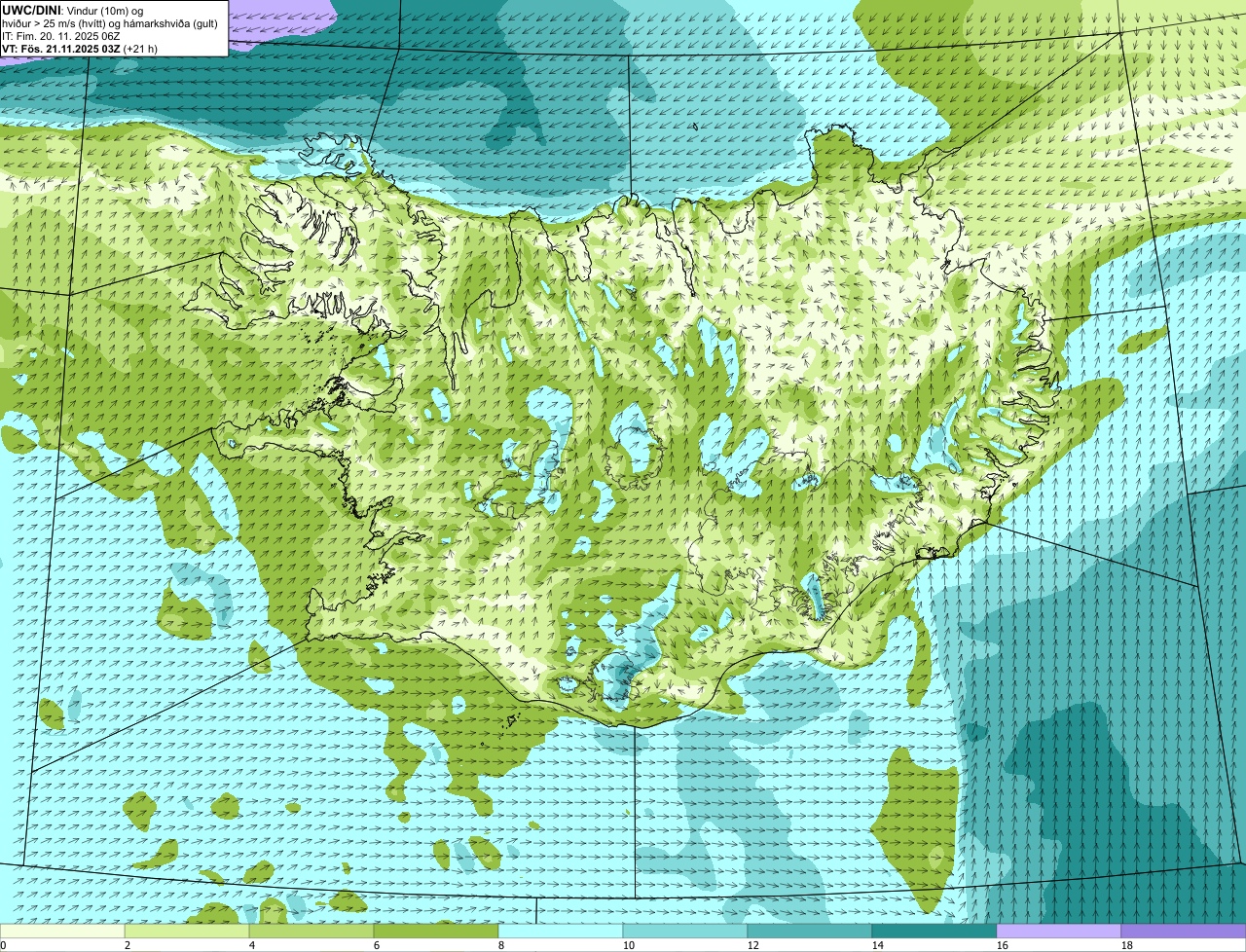The width and height of the screenshot is (1246, 952).
Task: Click the initial time "IT: Fim. 20. 11. 2025 06Z"
Action: 61,35
